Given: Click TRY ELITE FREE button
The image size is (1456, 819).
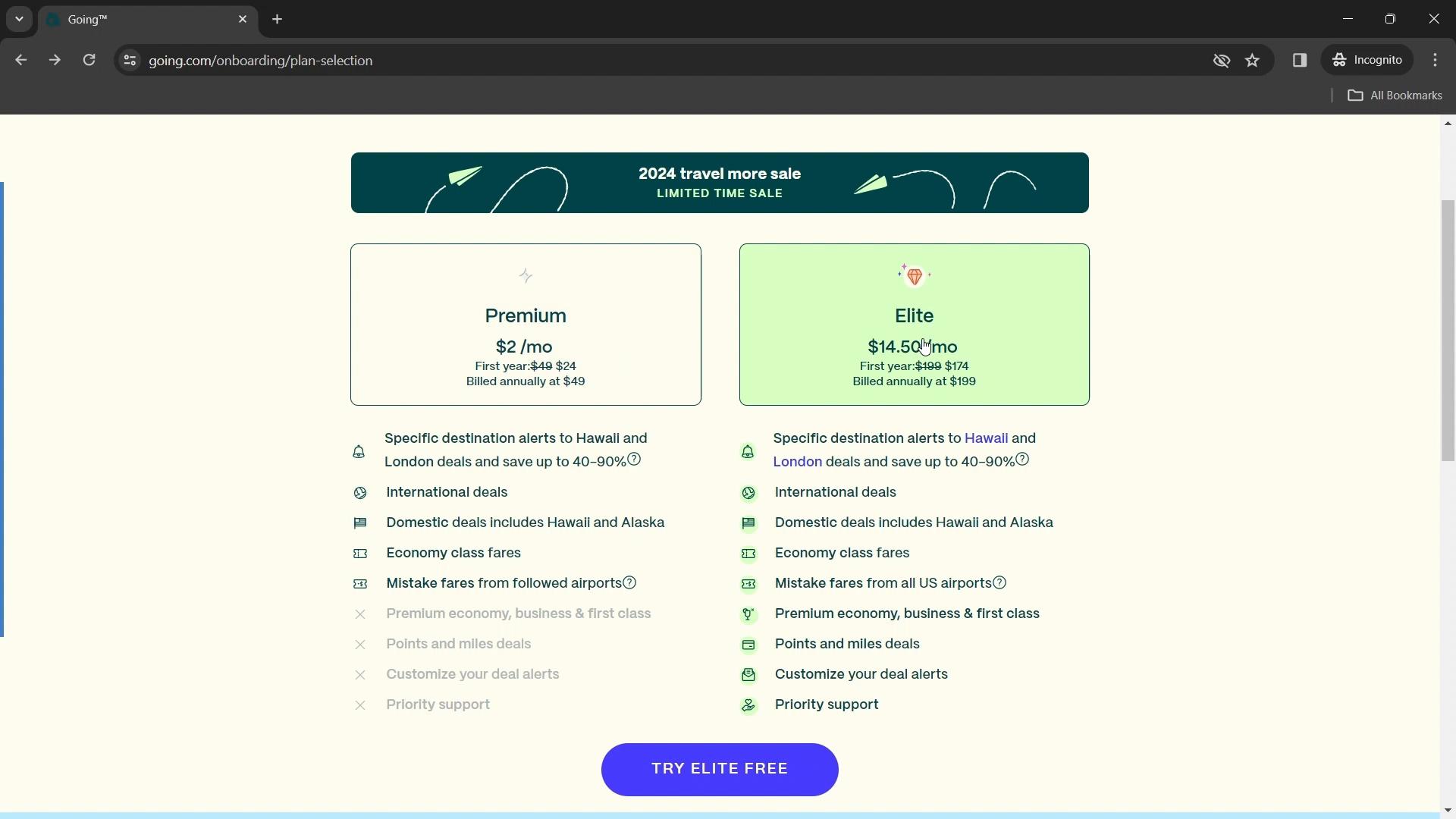Looking at the screenshot, I should 720,770.
